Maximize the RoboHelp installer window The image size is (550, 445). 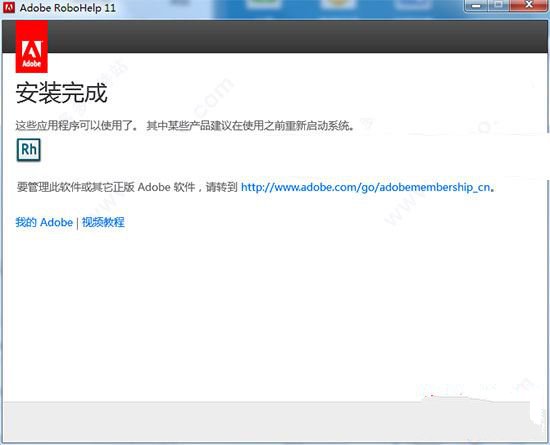click(x=498, y=6)
